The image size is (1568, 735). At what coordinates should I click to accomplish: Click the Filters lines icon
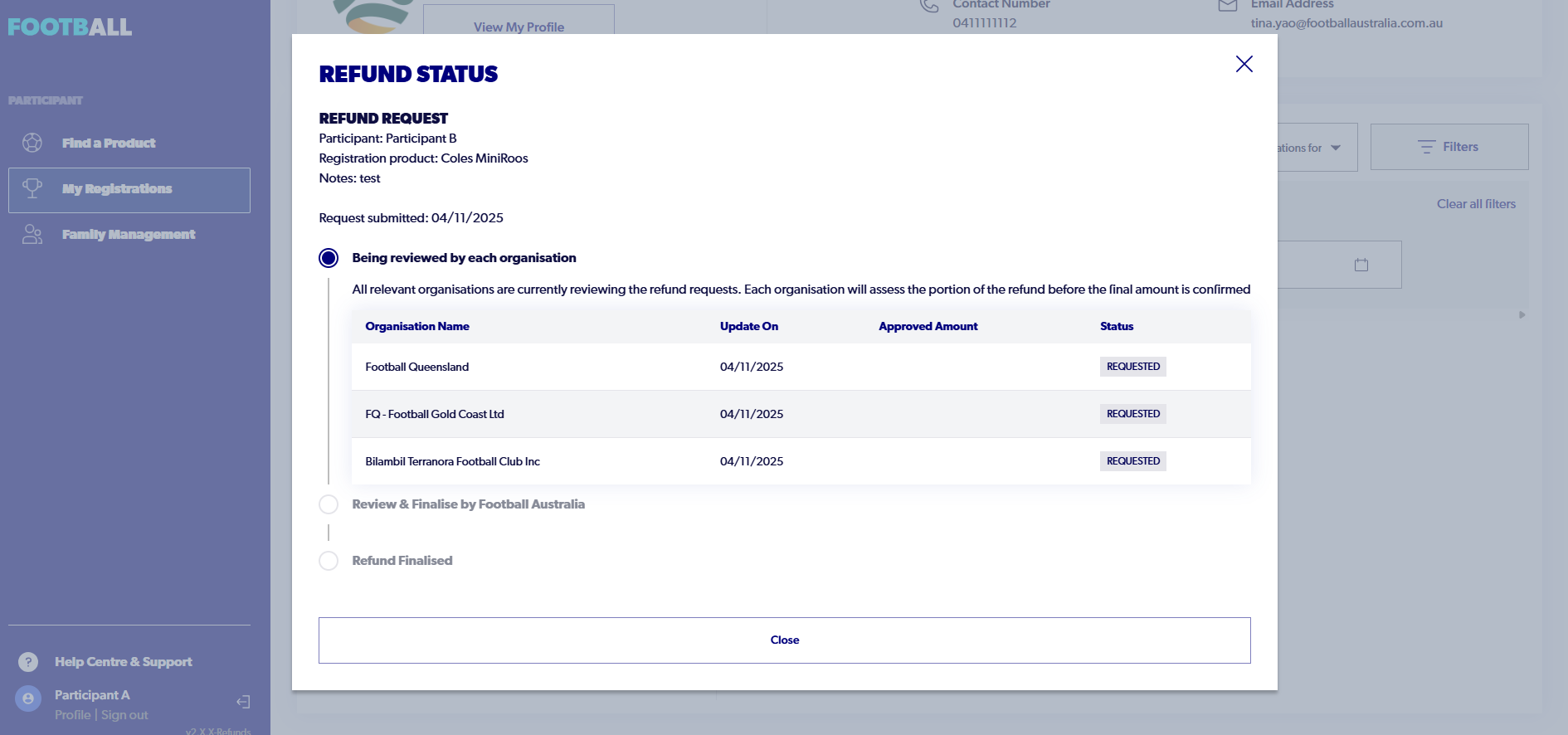1426,147
